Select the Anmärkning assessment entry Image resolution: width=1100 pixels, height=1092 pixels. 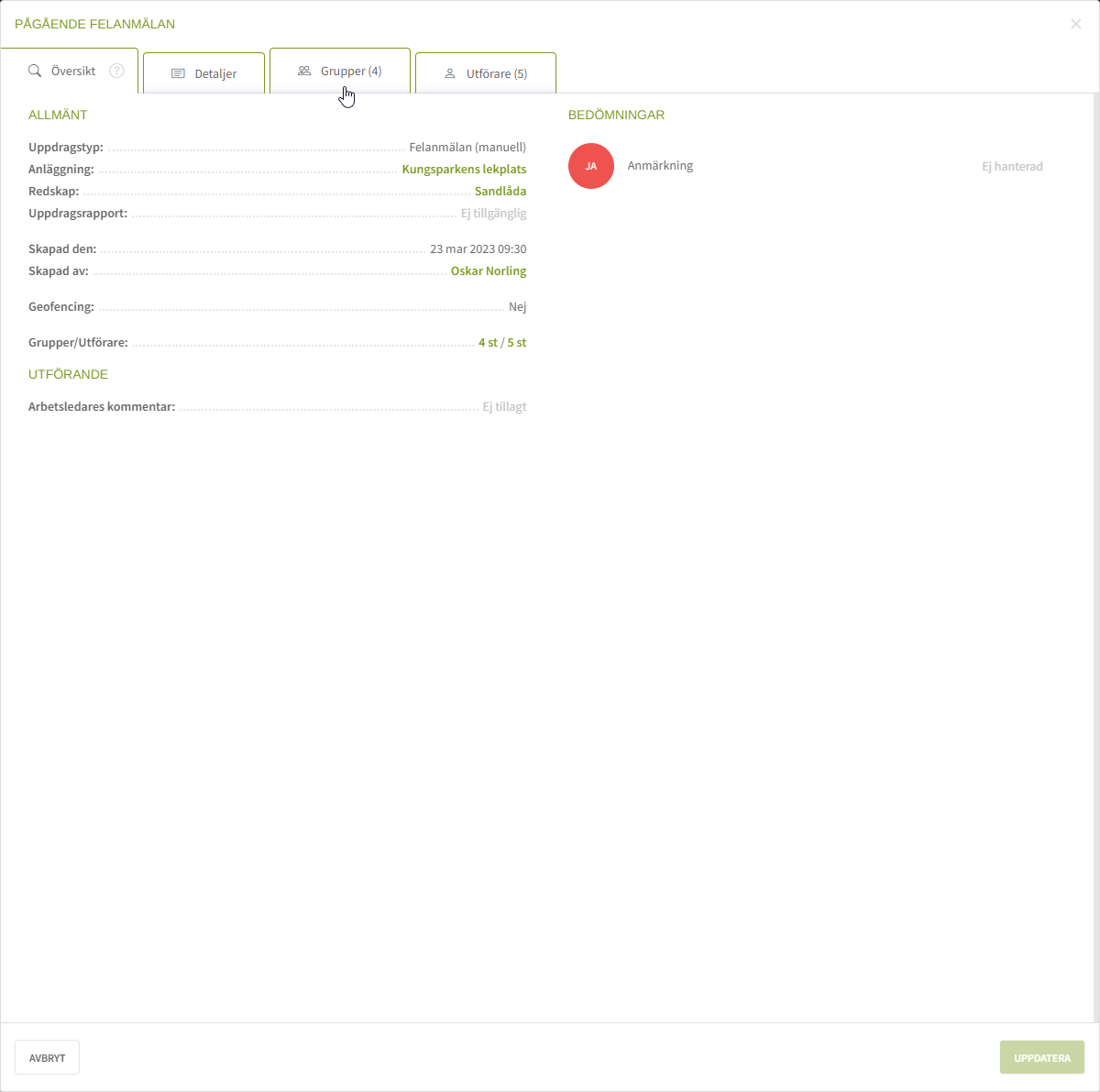pyautogui.click(x=660, y=166)
